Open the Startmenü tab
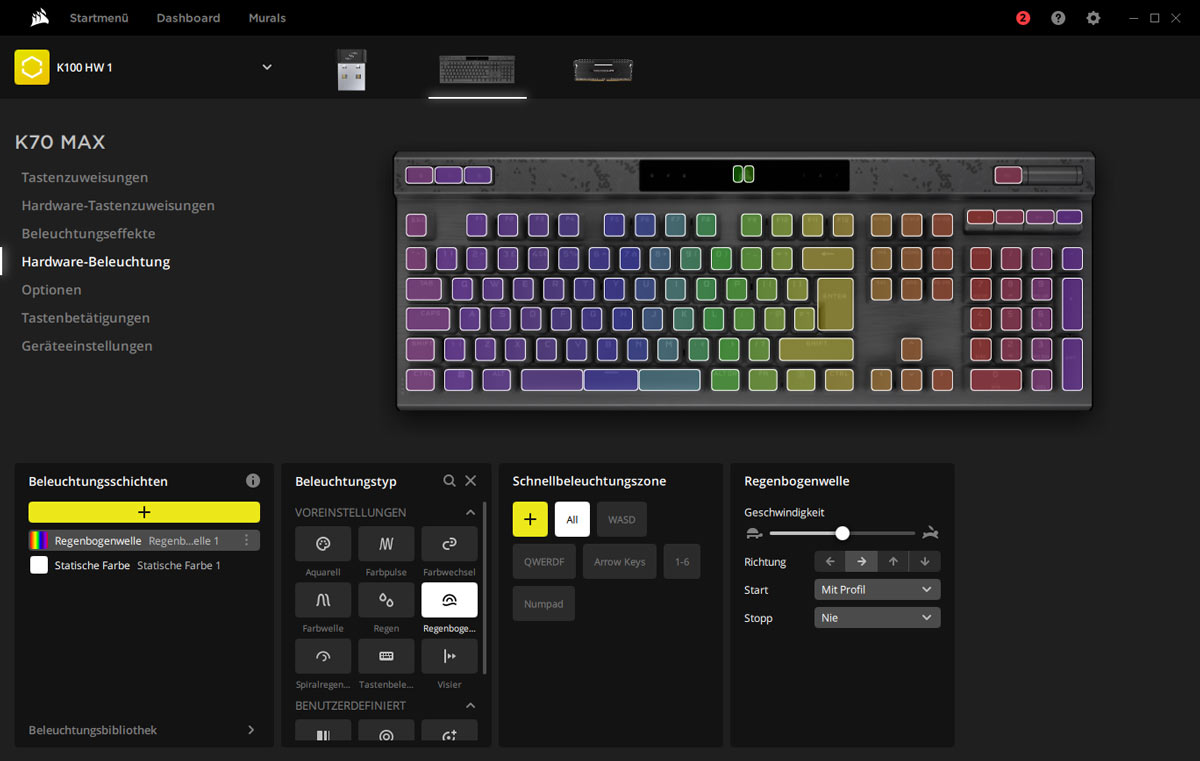The image size is (1200, 761). pos(98,18)
